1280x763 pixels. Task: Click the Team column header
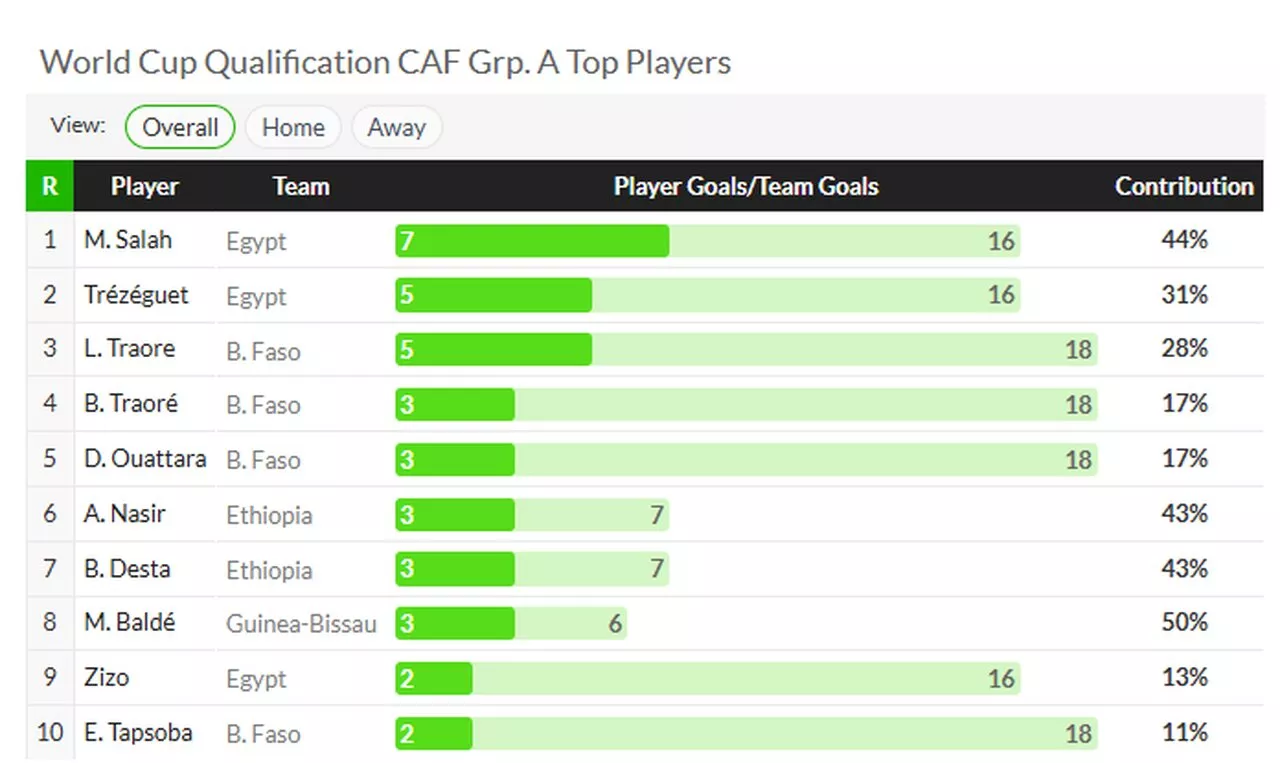[x=301, y=186]
